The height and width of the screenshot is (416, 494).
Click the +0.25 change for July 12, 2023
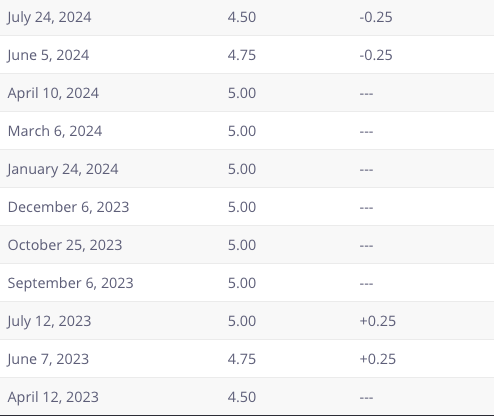pyautogui.click(x=378, y=321)
